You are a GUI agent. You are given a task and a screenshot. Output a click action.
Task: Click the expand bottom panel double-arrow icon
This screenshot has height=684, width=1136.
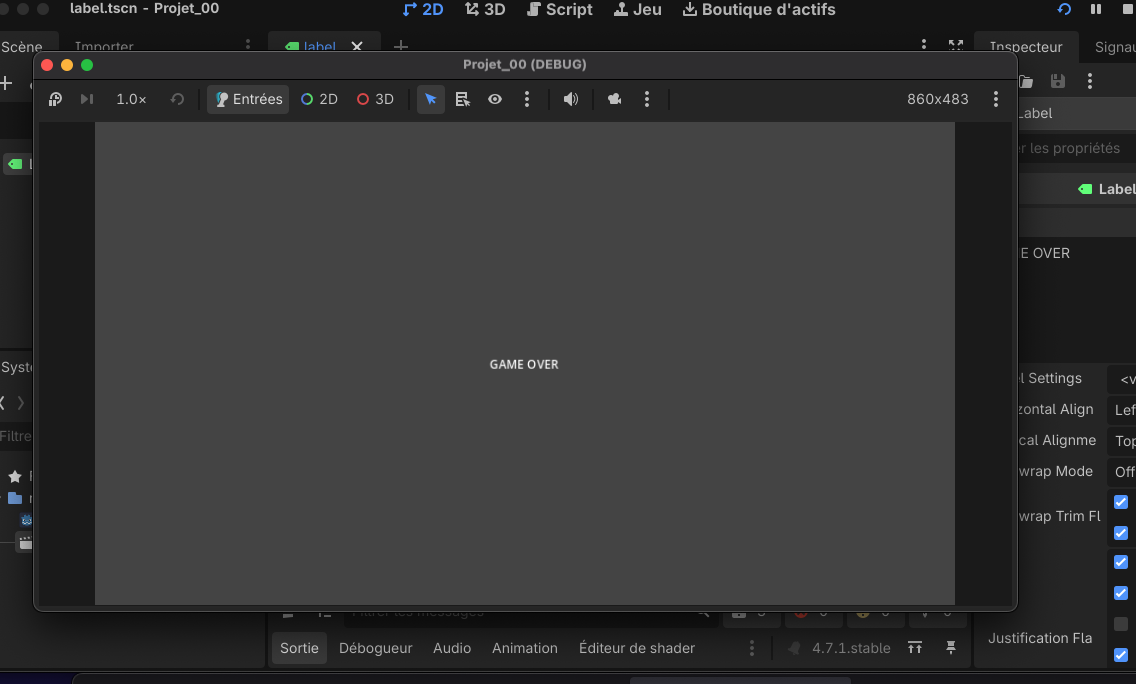point(915,648)
